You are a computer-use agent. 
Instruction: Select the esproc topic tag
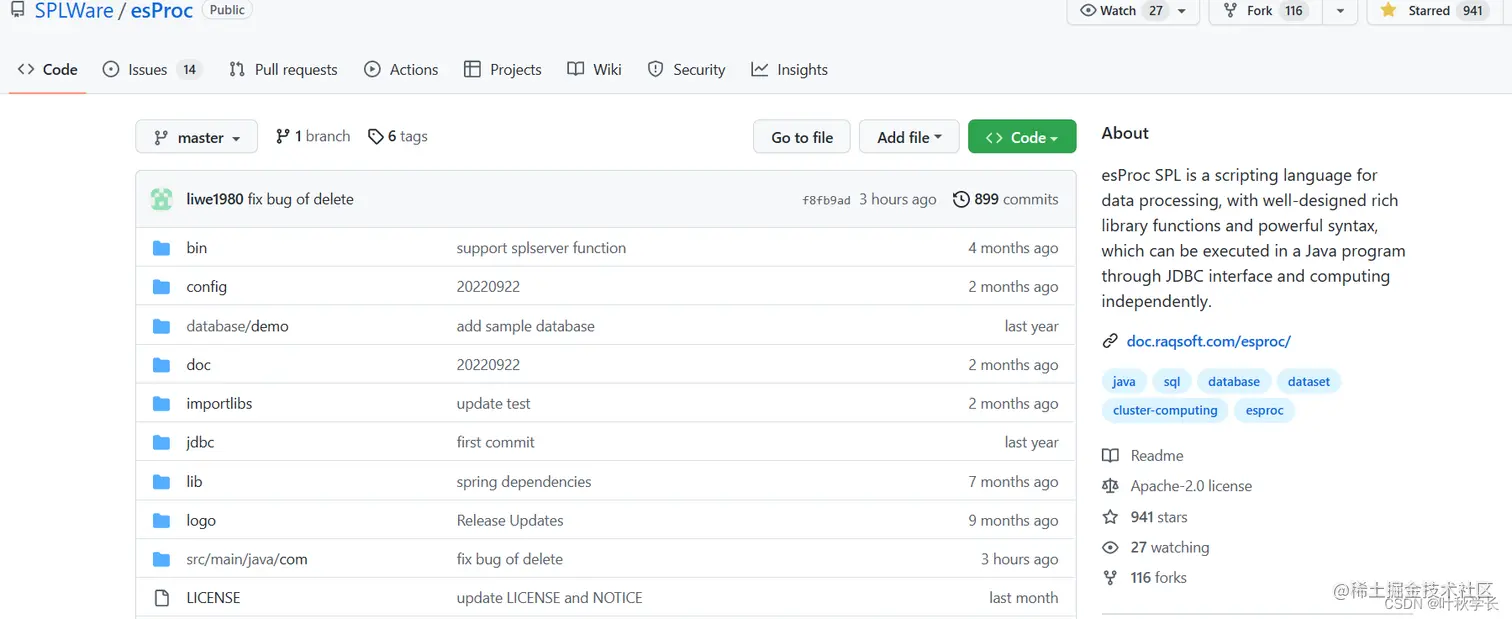[x=1264, y=410]
